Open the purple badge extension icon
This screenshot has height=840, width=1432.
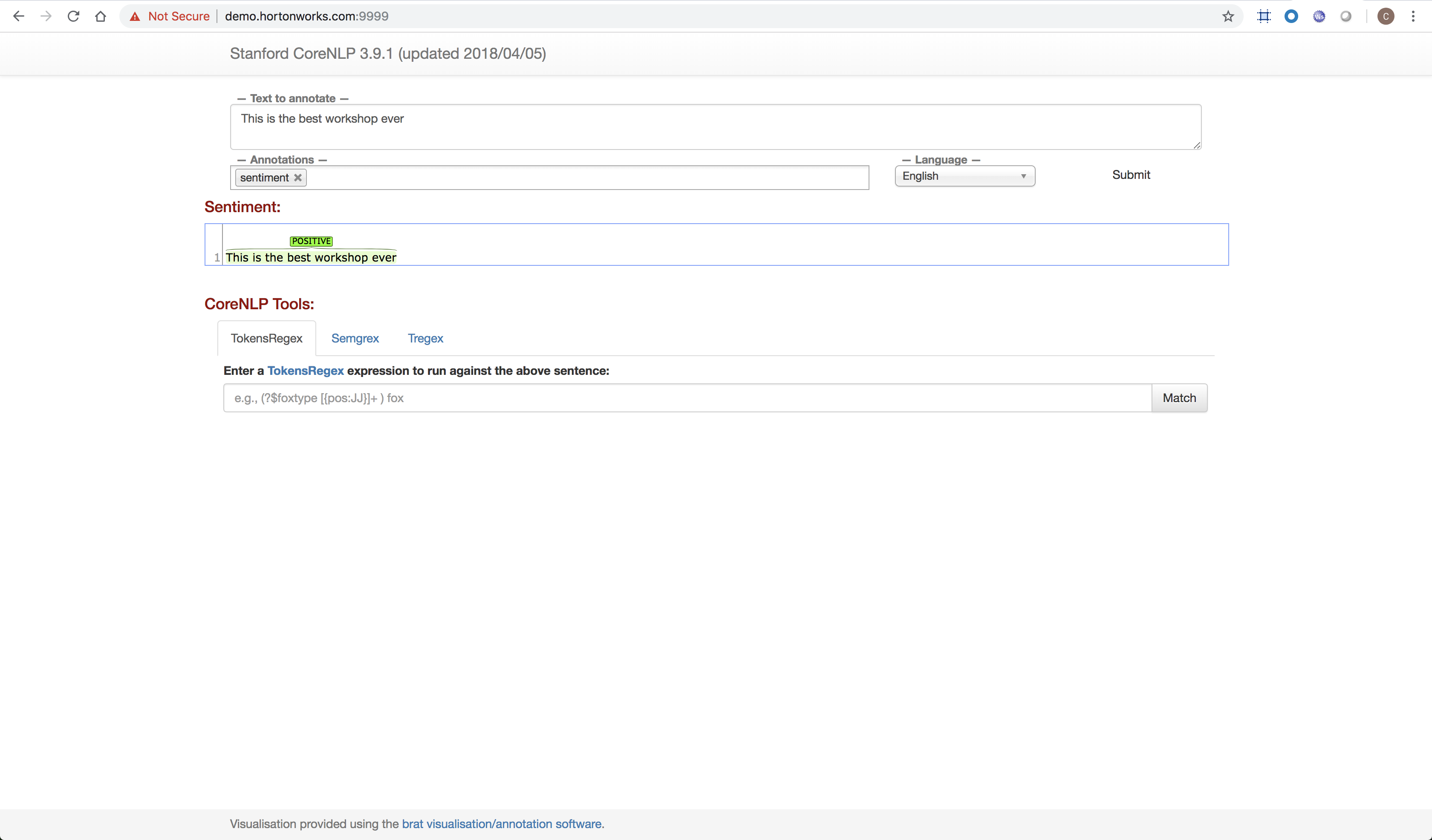coord(1319,17)
